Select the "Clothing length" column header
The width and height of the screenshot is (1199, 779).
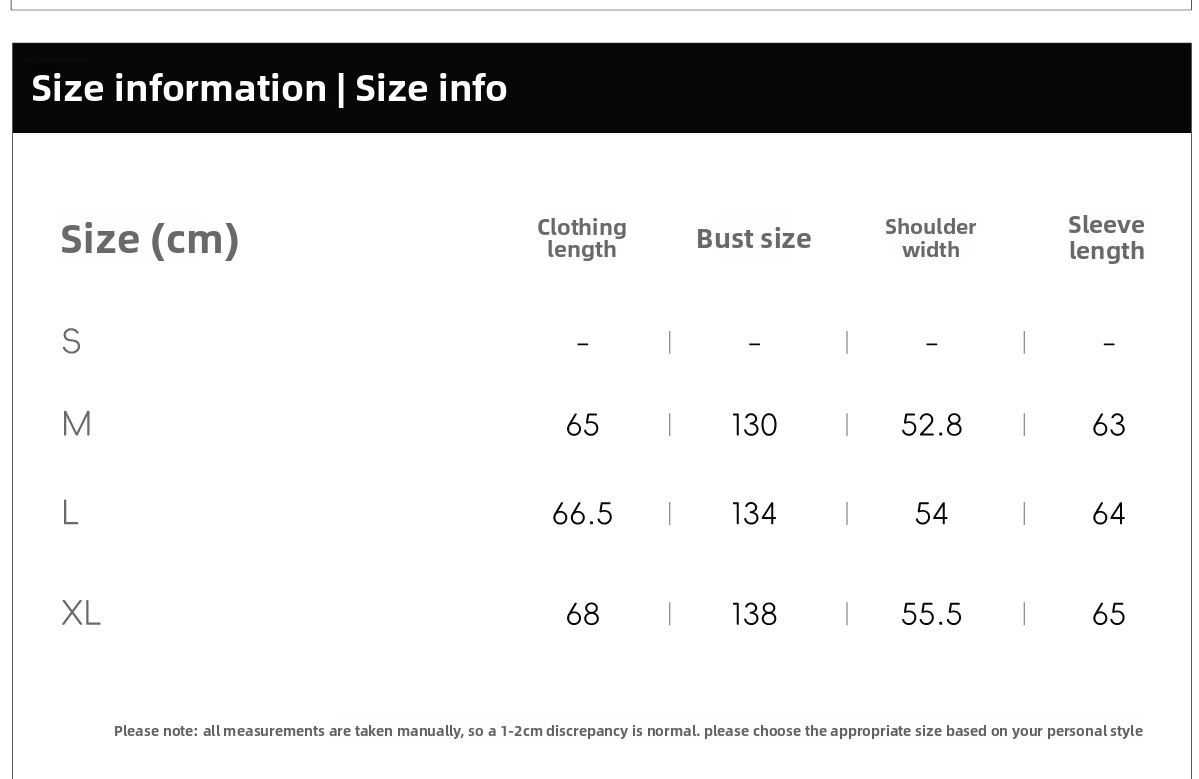(x=582, y=239)
